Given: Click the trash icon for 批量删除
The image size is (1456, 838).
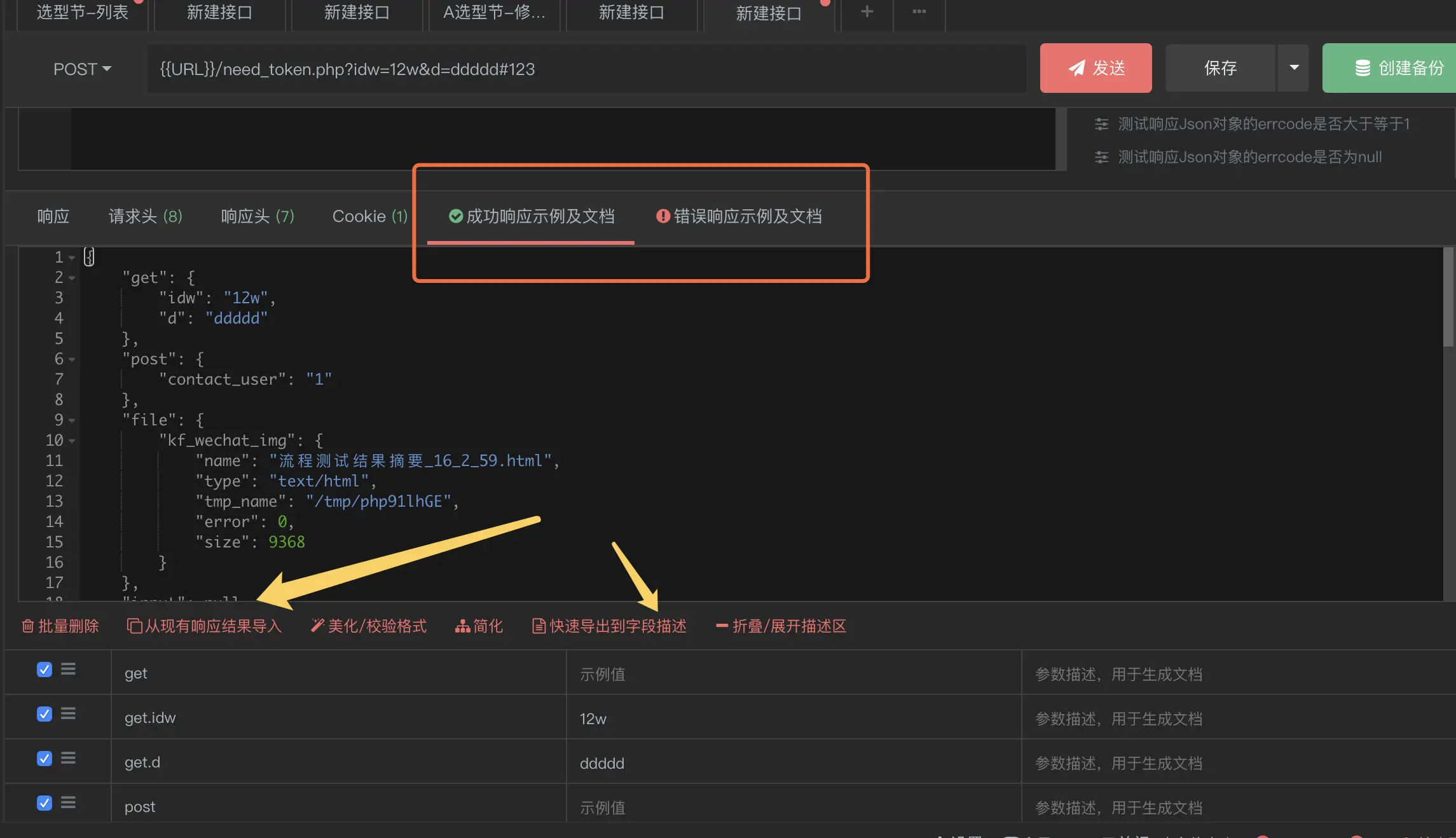Looking at the screenshot, I should click(28, 626).
